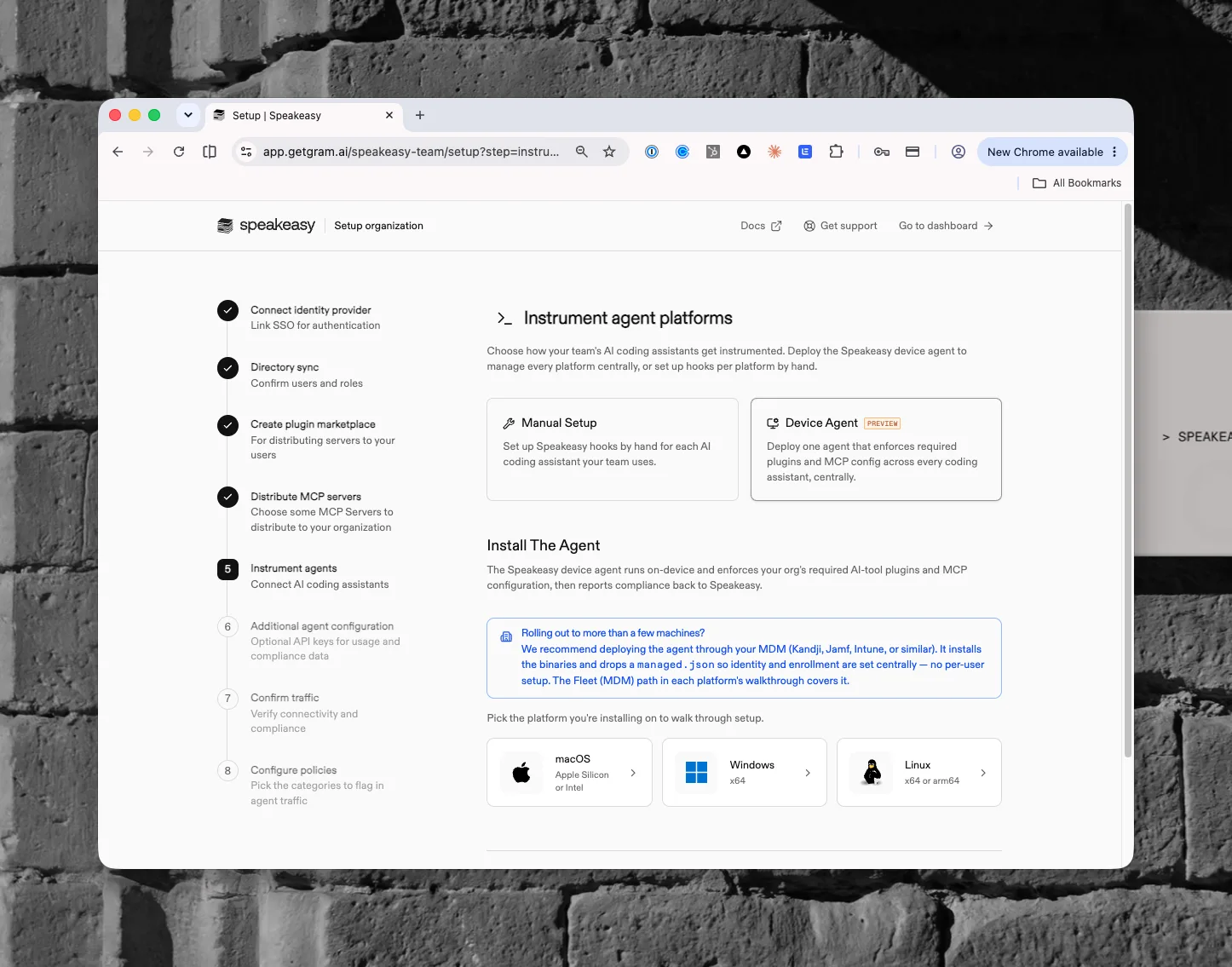Click the Linux penguin icon
Viewport: 1232px width, 967px height.
[x=872, y=772]
